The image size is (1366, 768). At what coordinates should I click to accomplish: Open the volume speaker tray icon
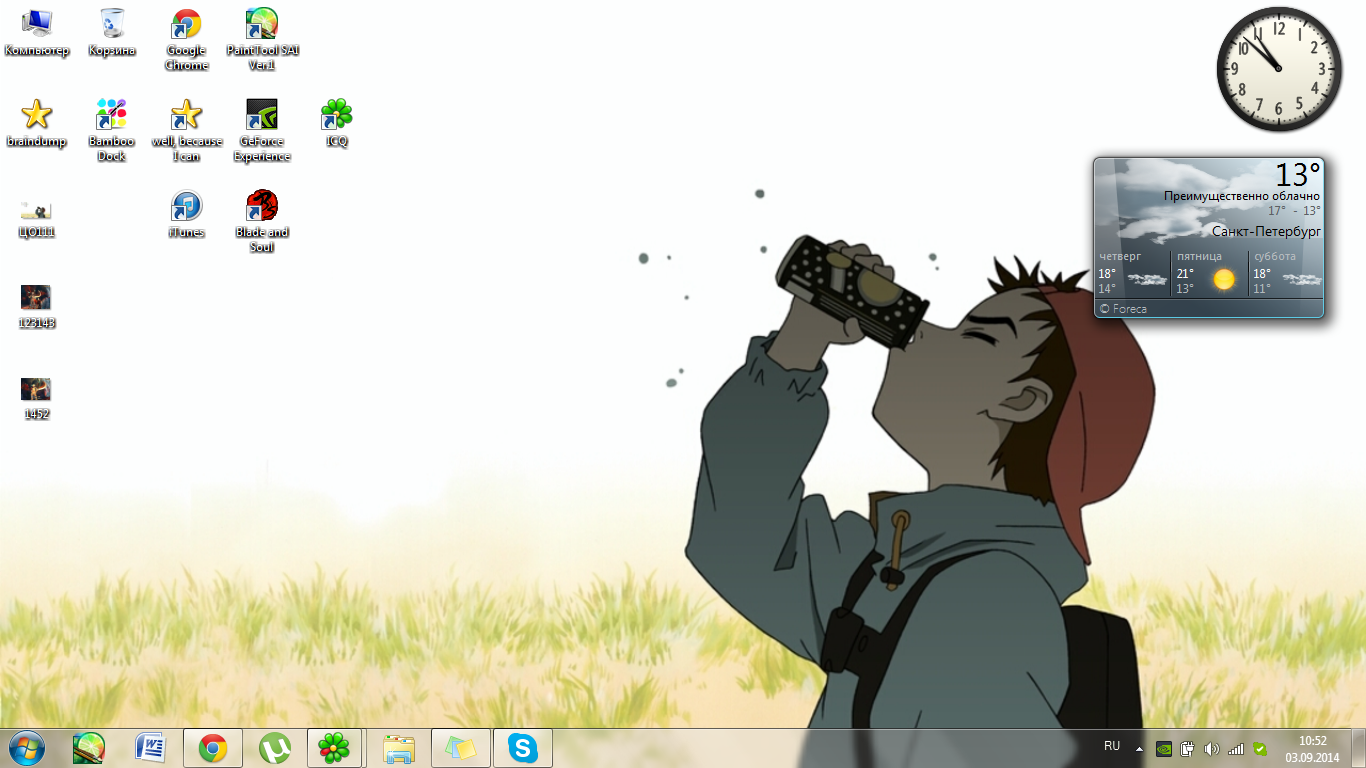pos(1212,748)
